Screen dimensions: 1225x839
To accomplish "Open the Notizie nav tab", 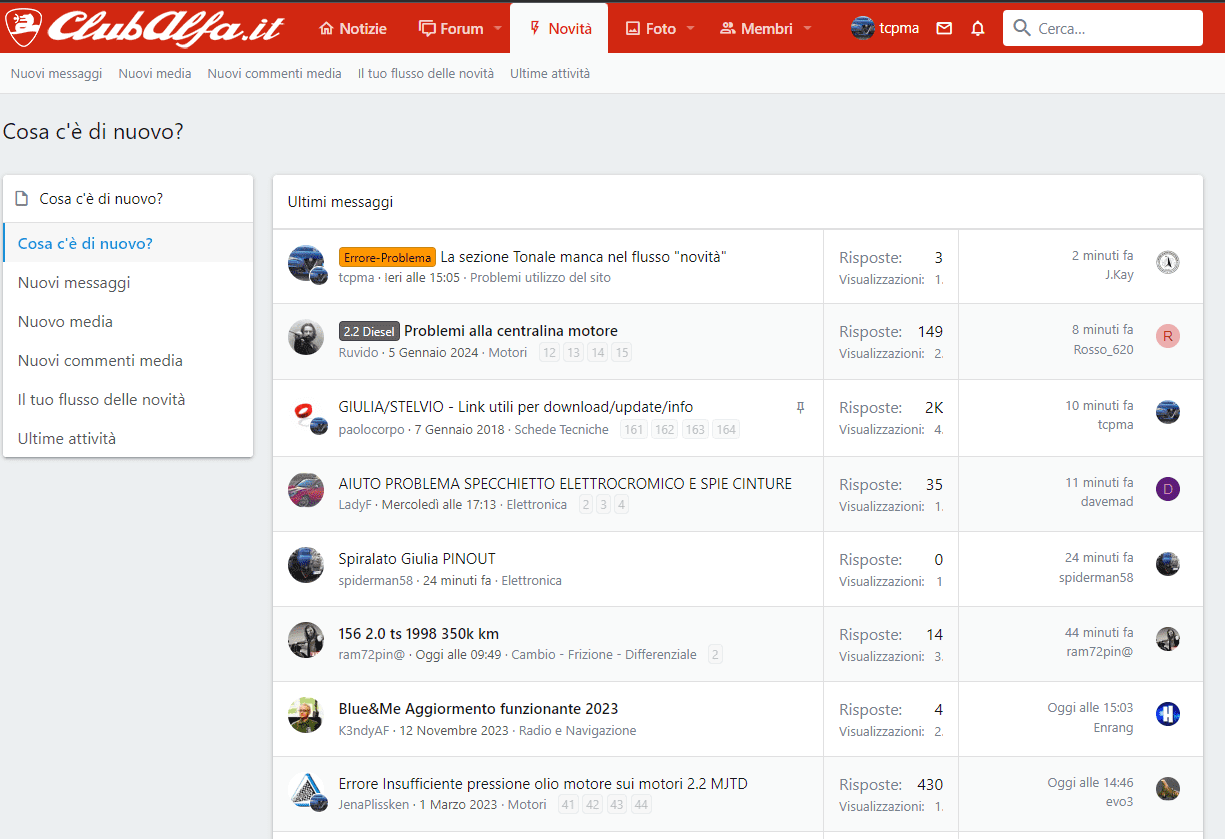I will 352,28.
